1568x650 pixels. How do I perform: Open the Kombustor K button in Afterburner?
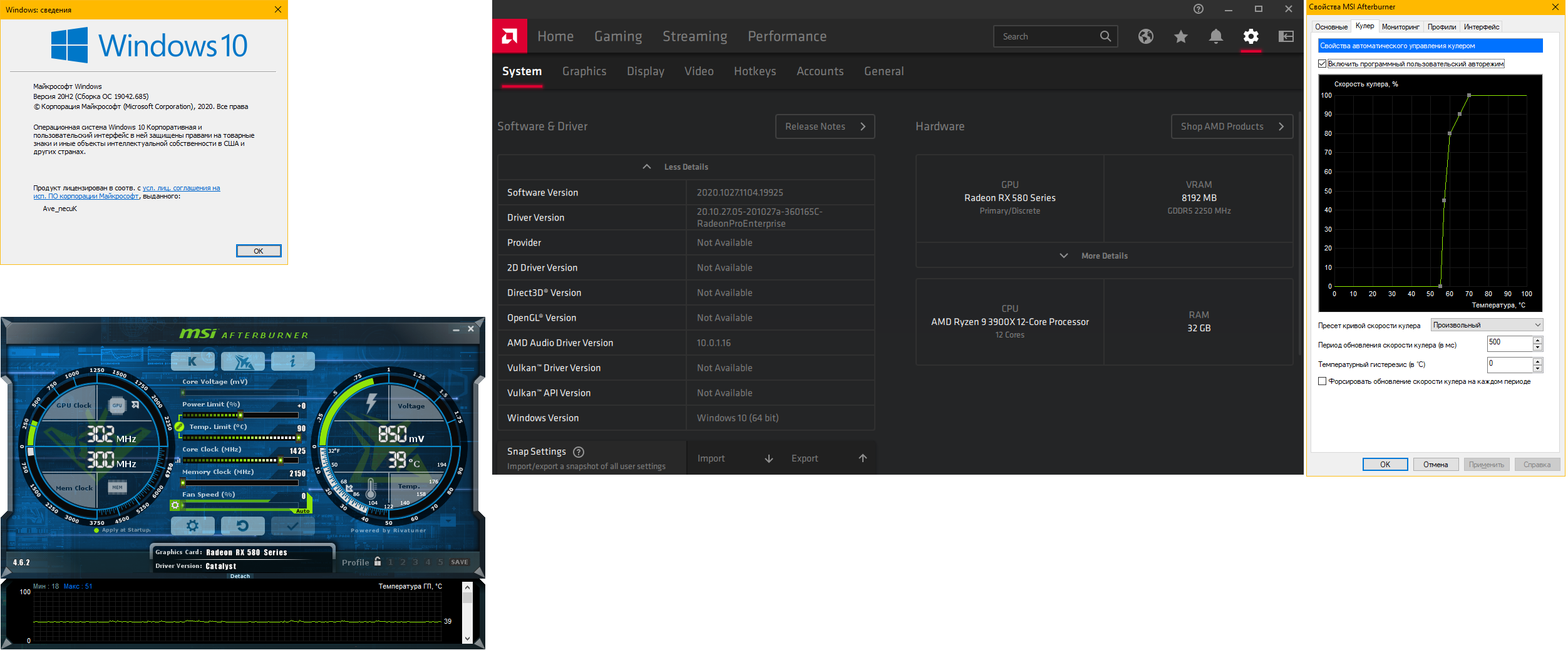pyautogui.click(x=192, y=361)
